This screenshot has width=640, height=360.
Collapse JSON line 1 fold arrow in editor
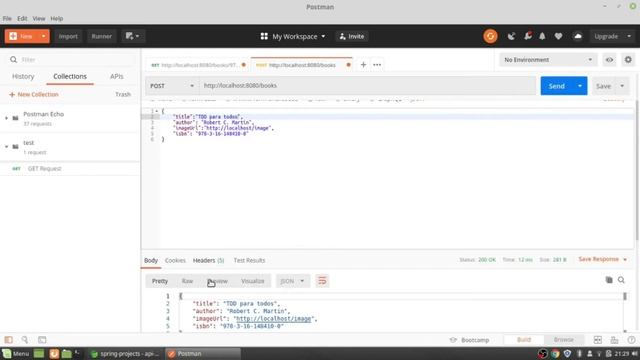(x=156, y=111)
